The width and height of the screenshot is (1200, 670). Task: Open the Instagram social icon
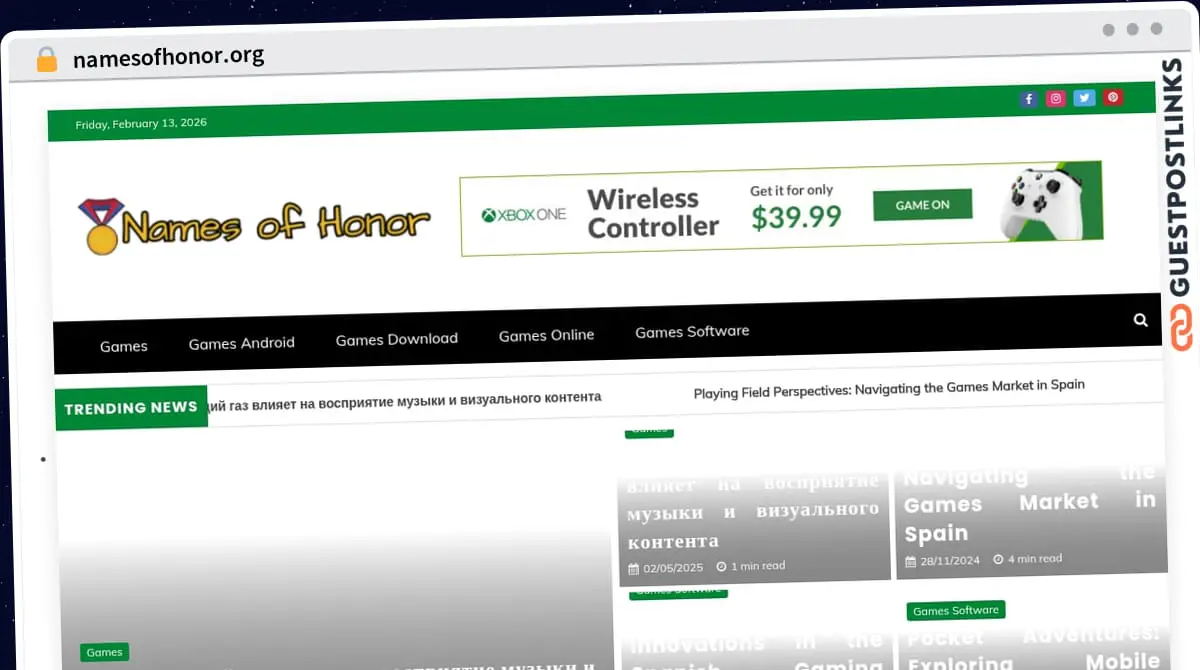pos(1056,98)
